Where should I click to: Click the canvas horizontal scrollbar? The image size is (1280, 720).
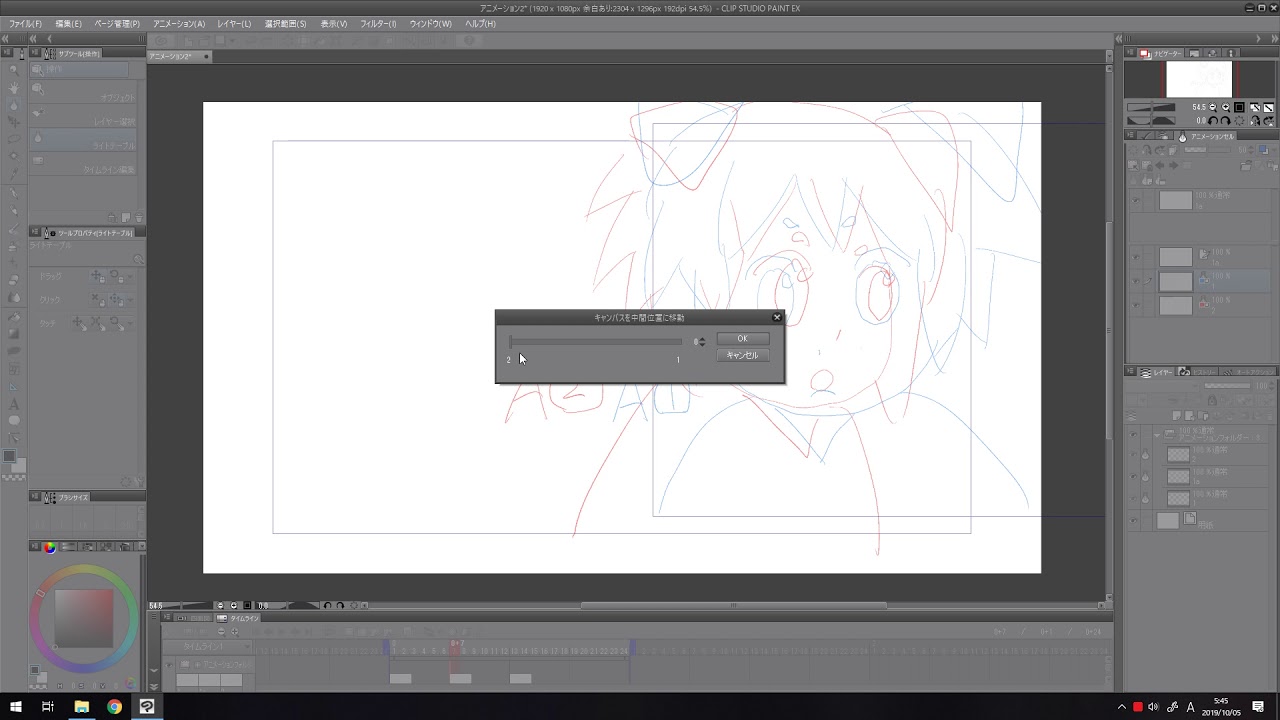[733, 605]
